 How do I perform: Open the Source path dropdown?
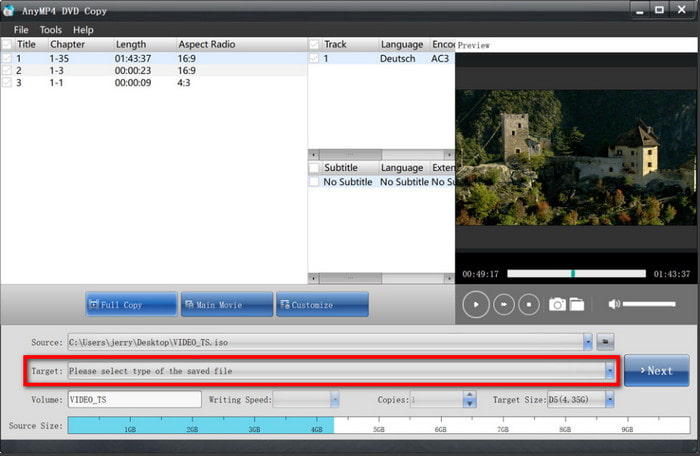click(588, 342)
